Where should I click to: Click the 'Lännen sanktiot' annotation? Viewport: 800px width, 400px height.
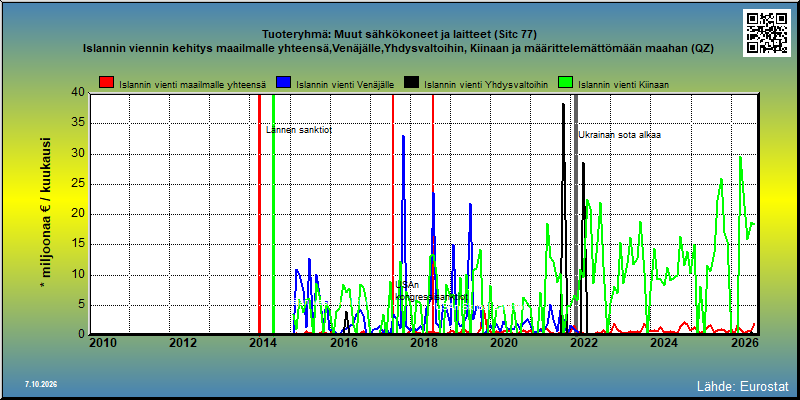(x=299, y=130)
